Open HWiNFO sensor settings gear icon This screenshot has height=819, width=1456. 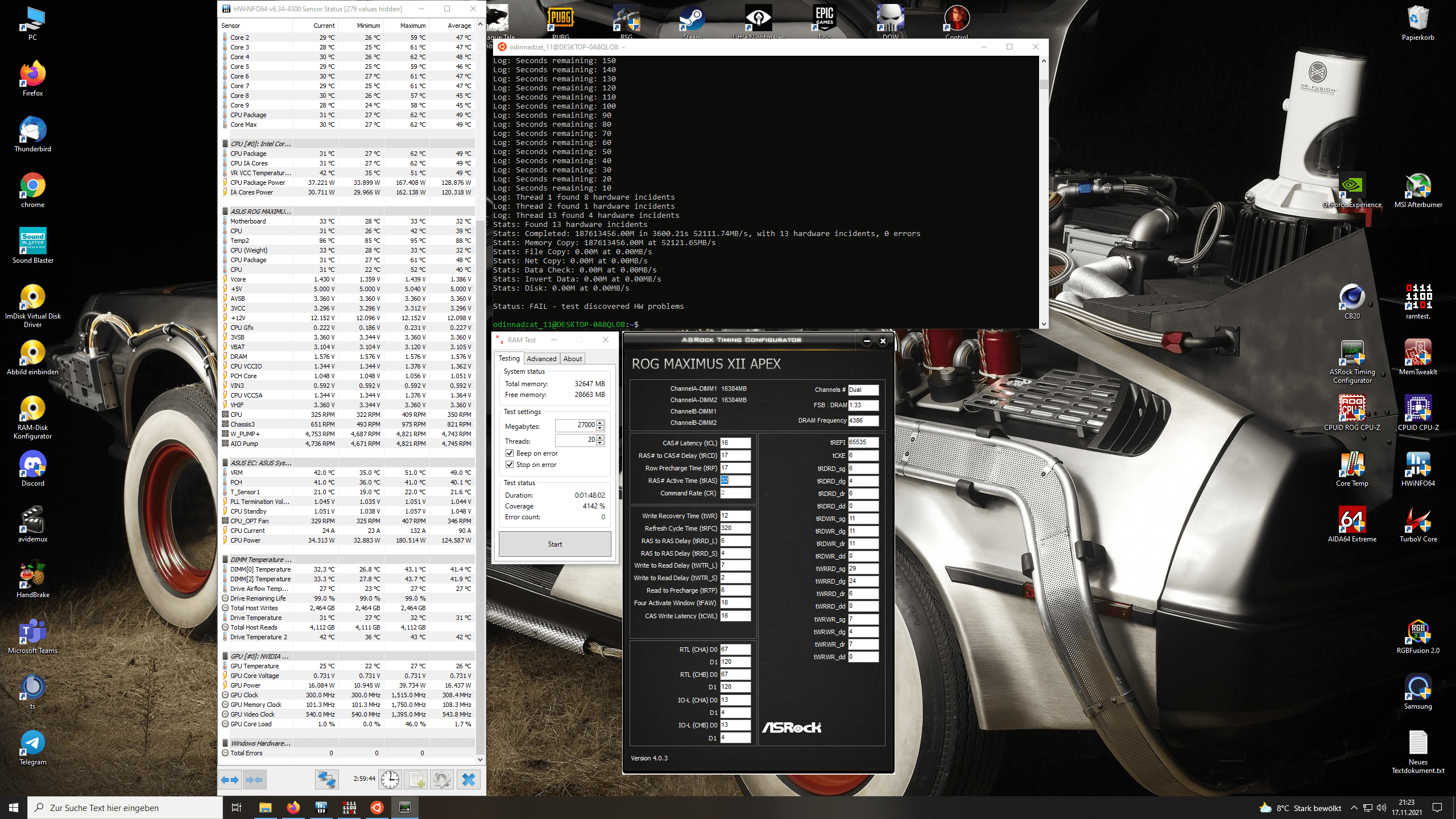tap(442, 780)
